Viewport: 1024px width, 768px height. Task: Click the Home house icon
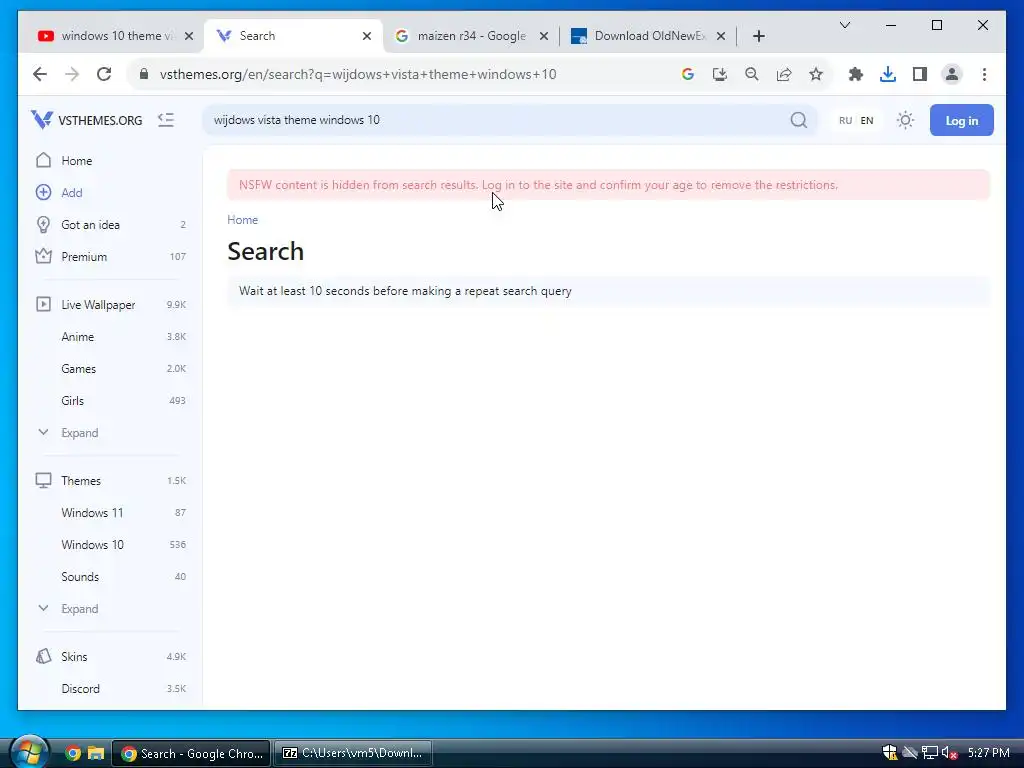tap(43, 160)
